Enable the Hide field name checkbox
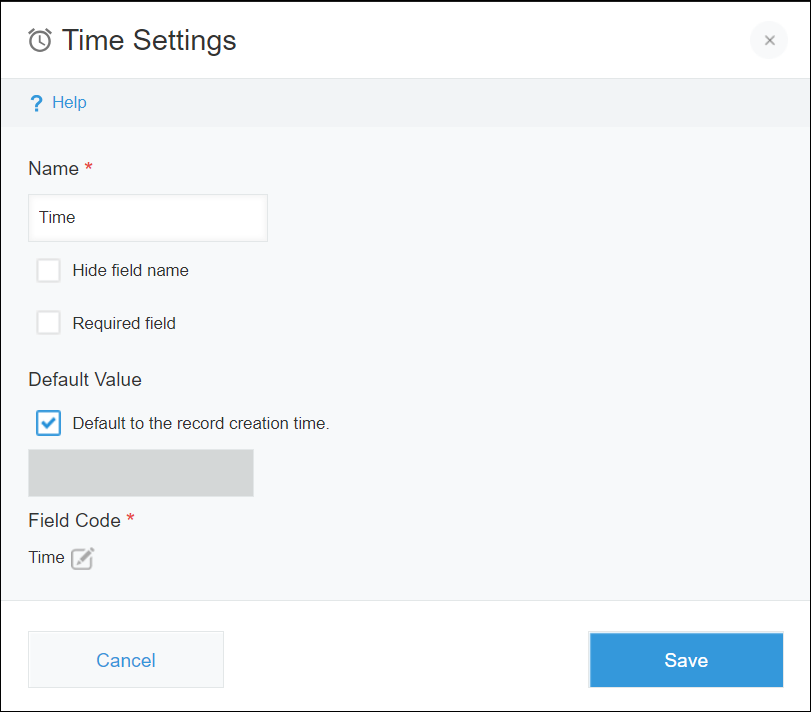 (x=48, y=270)
